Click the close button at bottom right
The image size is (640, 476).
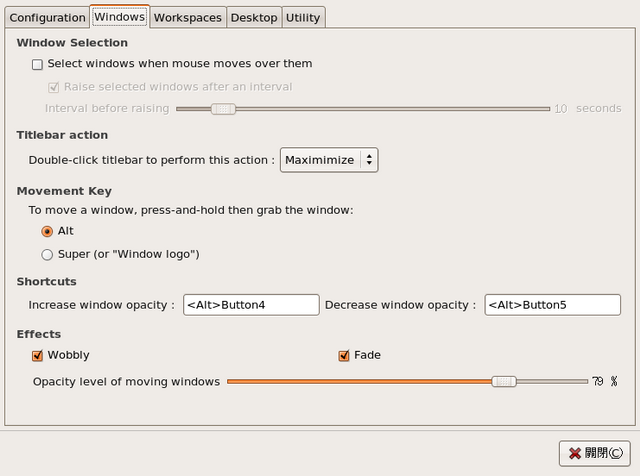pos(594,453)
